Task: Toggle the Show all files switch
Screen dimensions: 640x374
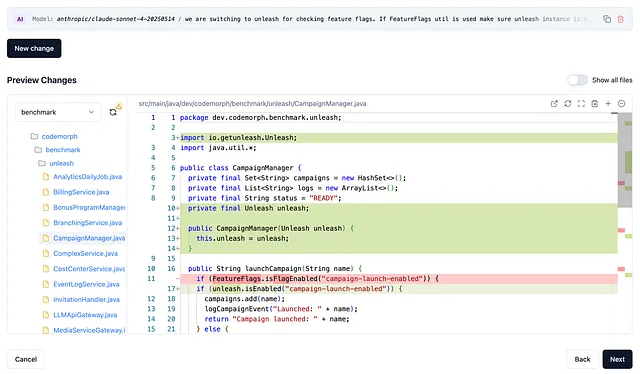Action: (x=578, y=80)
